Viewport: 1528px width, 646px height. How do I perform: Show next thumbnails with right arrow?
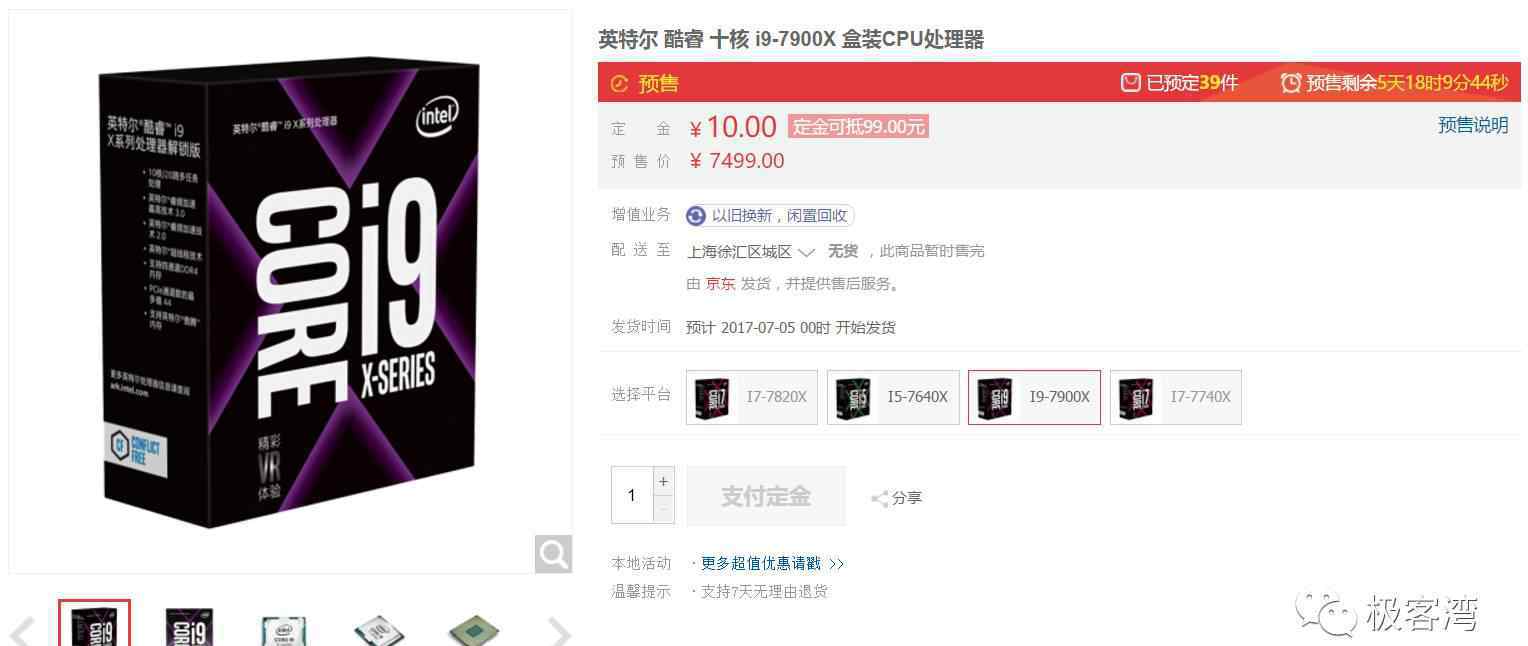point(560,632)
